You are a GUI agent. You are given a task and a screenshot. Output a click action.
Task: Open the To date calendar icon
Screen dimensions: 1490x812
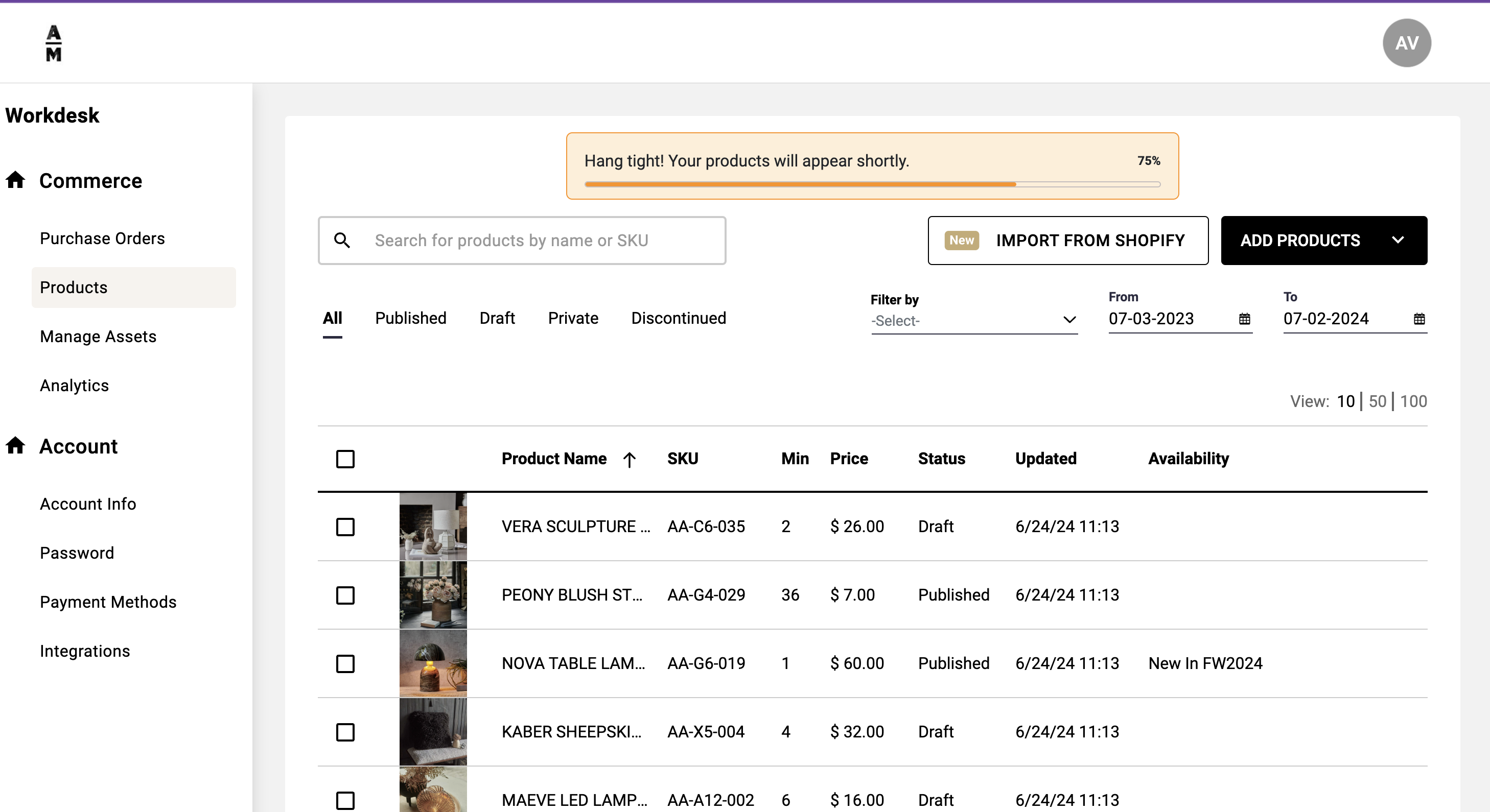[1419, 319]
